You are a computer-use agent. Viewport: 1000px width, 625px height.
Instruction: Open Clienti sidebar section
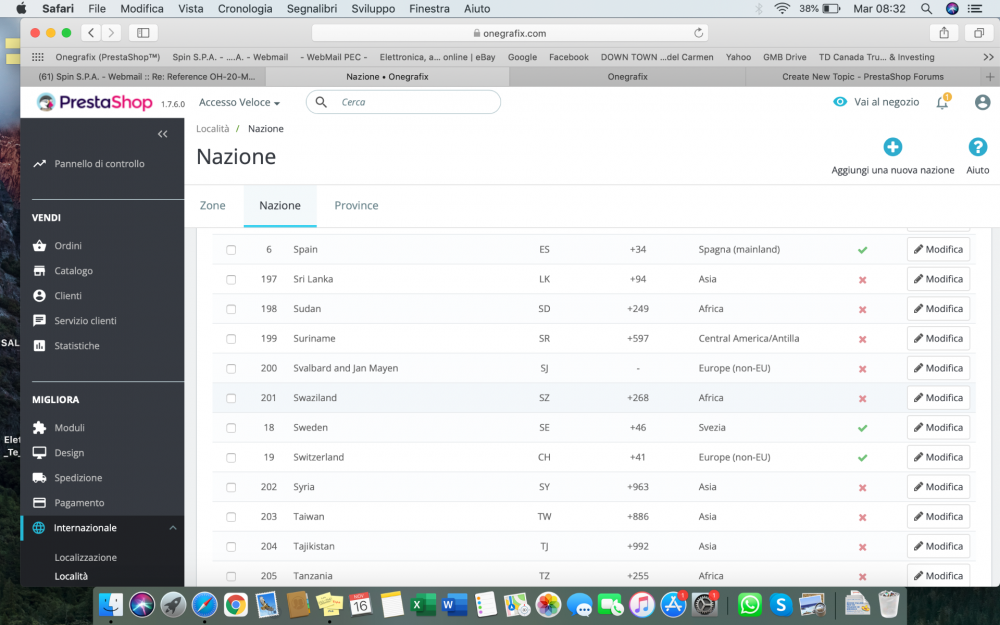(x=68, y=295)
